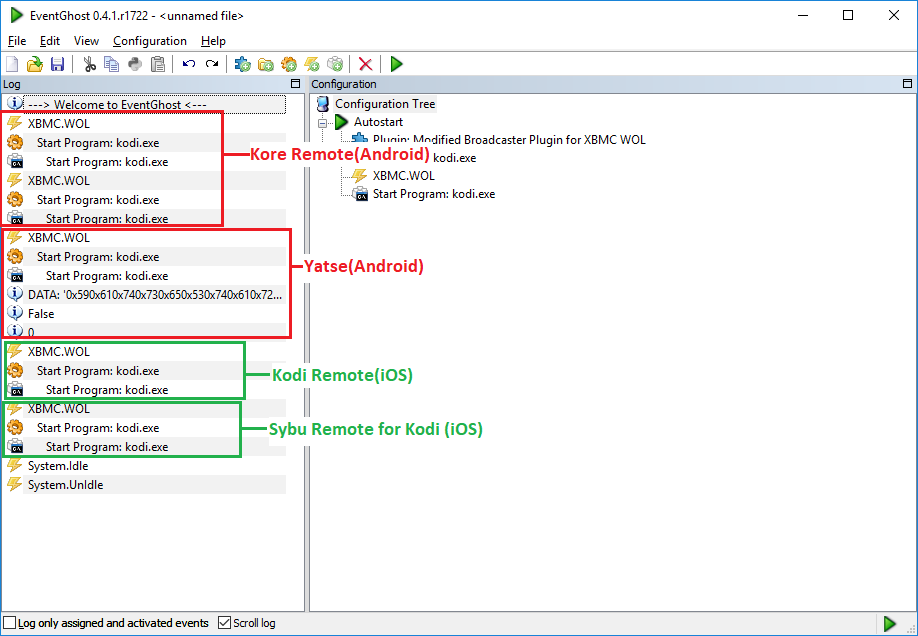The height and width of the screenshot is (636, 918).
Task: Click the Configuration panel title
Action: [344, 84]
